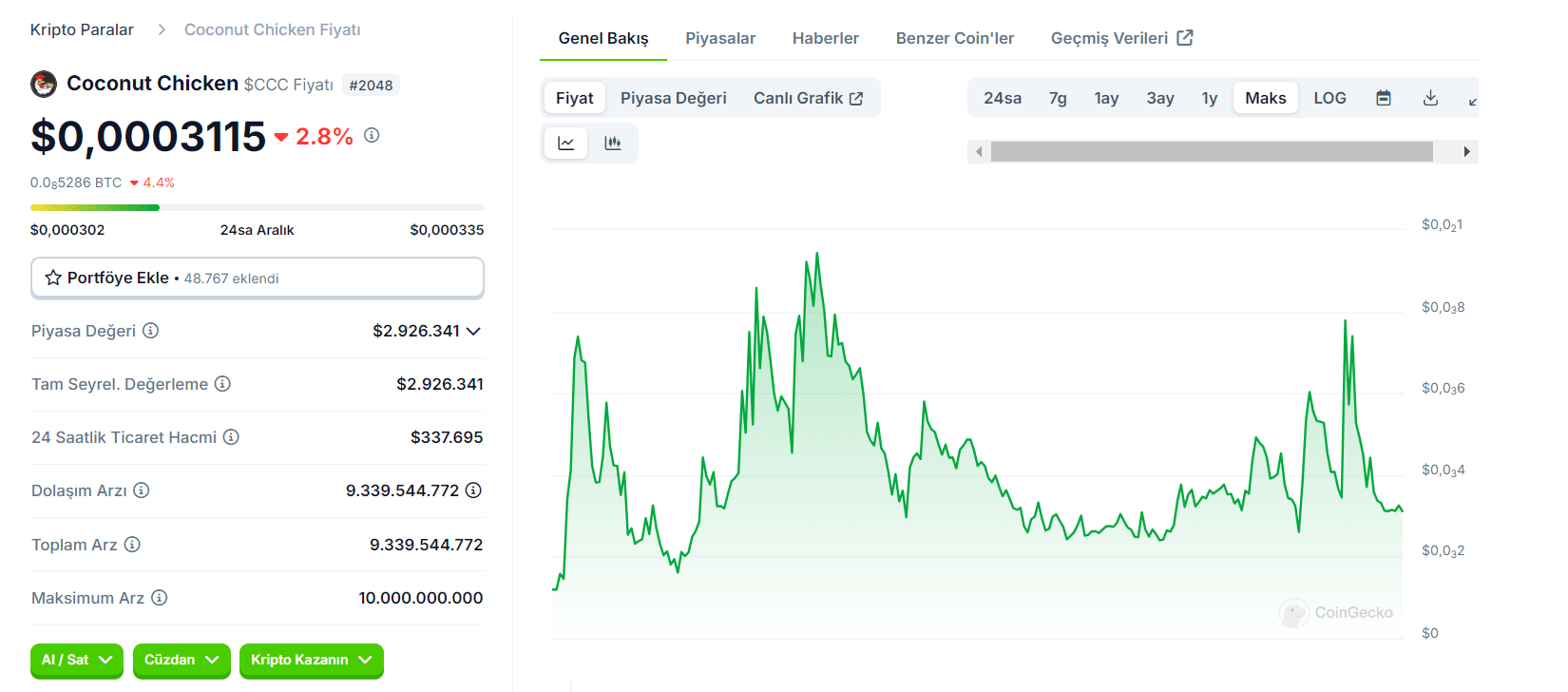Screen dimensions: 1568x692
Task: Click the 0.0₈5286 BTC price text
Action: pyautogui.click(x=76, y=183)
